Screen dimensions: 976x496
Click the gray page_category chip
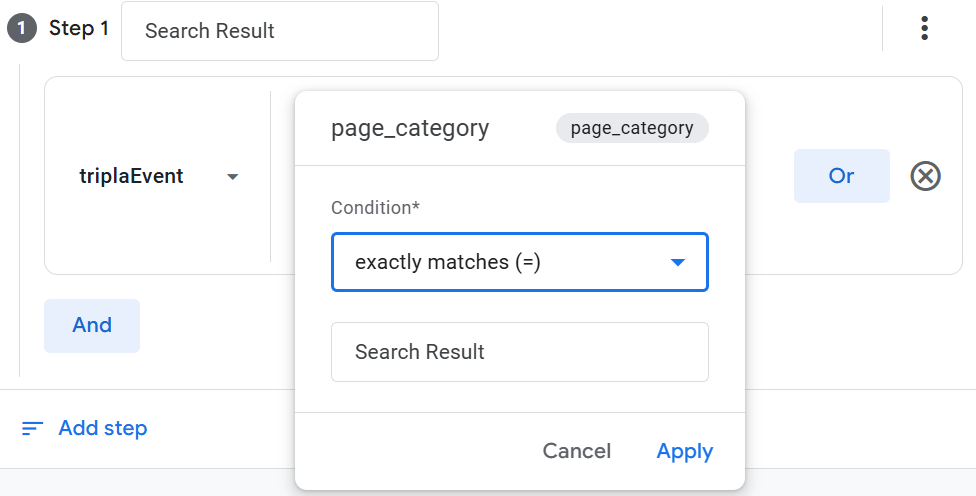click(631, 128)
